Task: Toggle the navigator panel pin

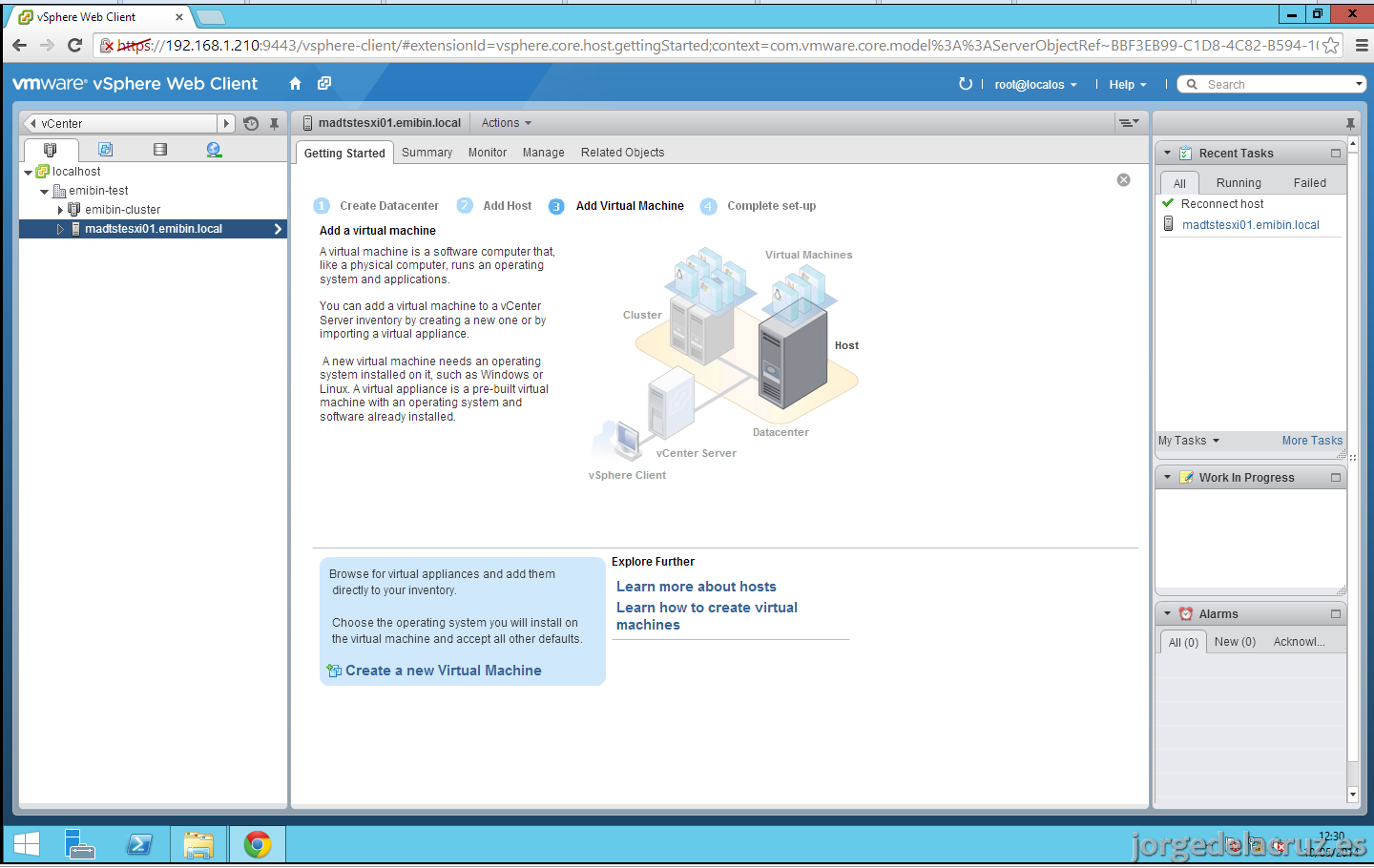Action: [x=274, y=124]
